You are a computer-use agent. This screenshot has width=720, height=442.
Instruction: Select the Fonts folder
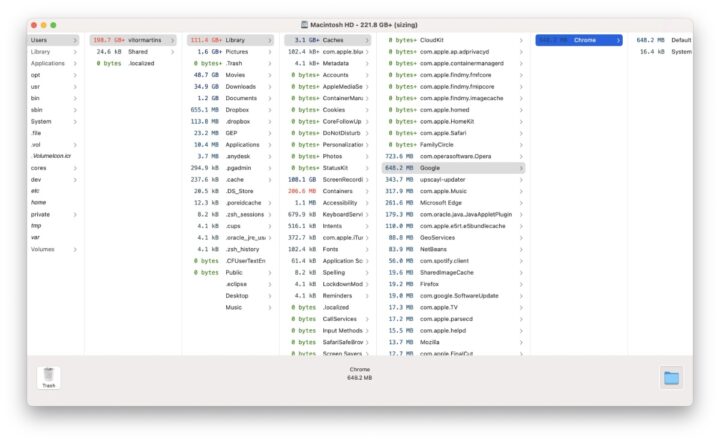click(328, 249)
